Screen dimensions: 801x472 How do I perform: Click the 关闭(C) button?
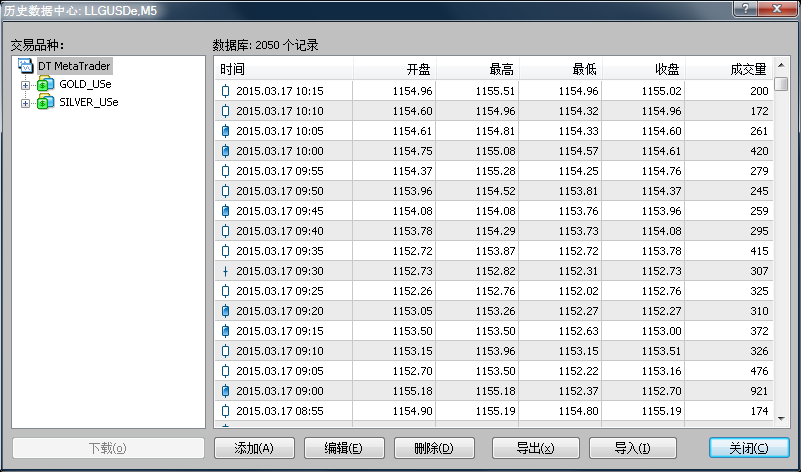tap(749, 448)
